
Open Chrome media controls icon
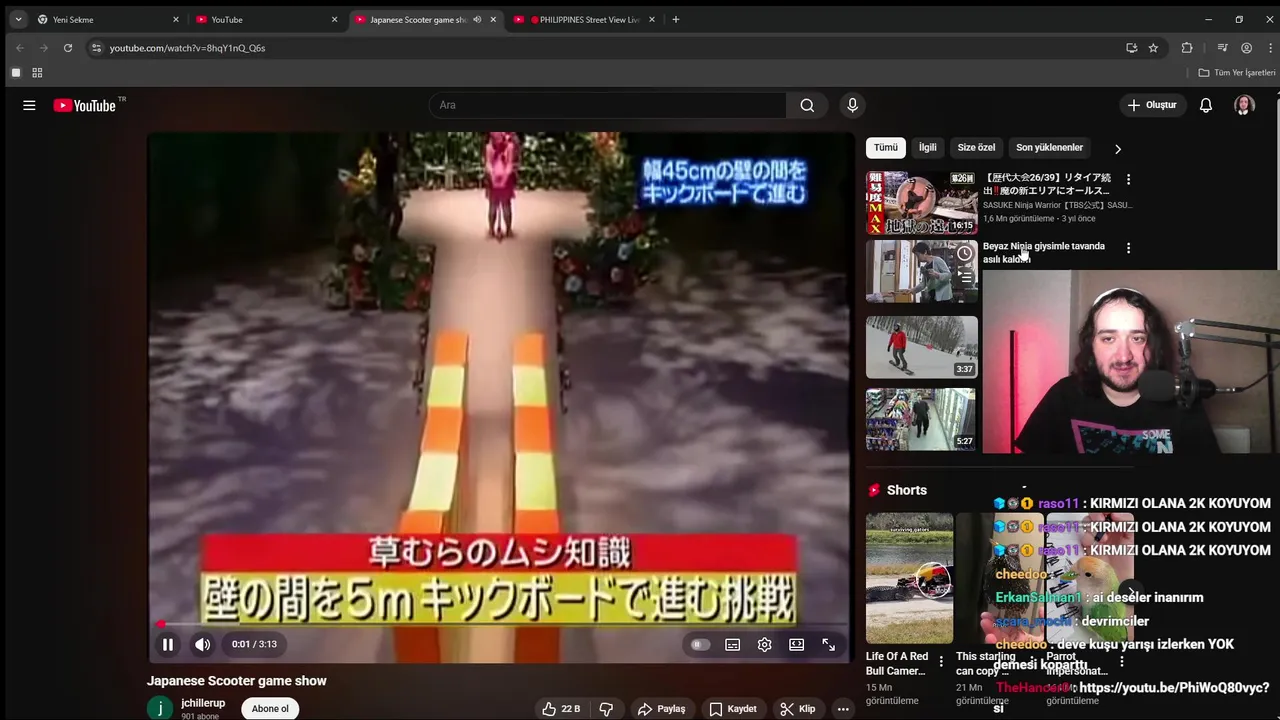click(1222, 48)
